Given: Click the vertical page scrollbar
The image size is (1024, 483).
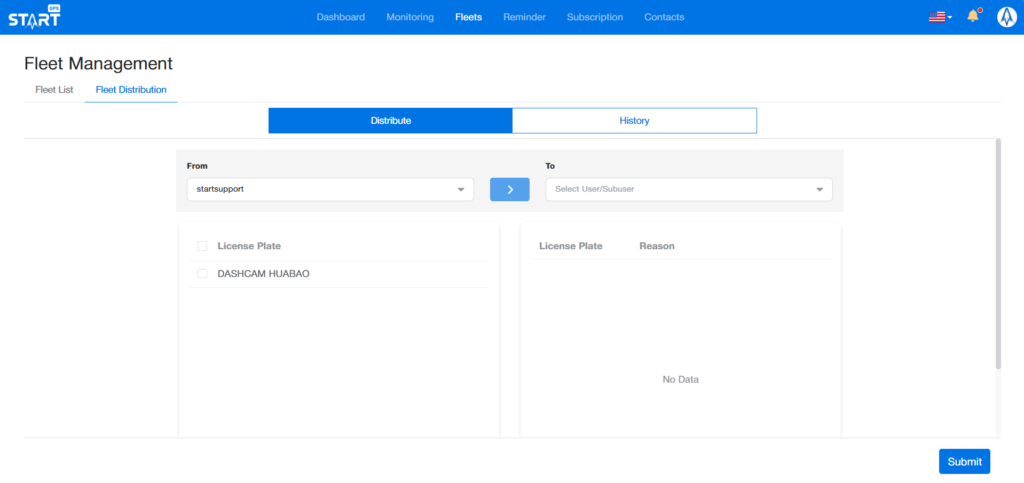Looking at the screenshot, I should click(x=997, y=255).
